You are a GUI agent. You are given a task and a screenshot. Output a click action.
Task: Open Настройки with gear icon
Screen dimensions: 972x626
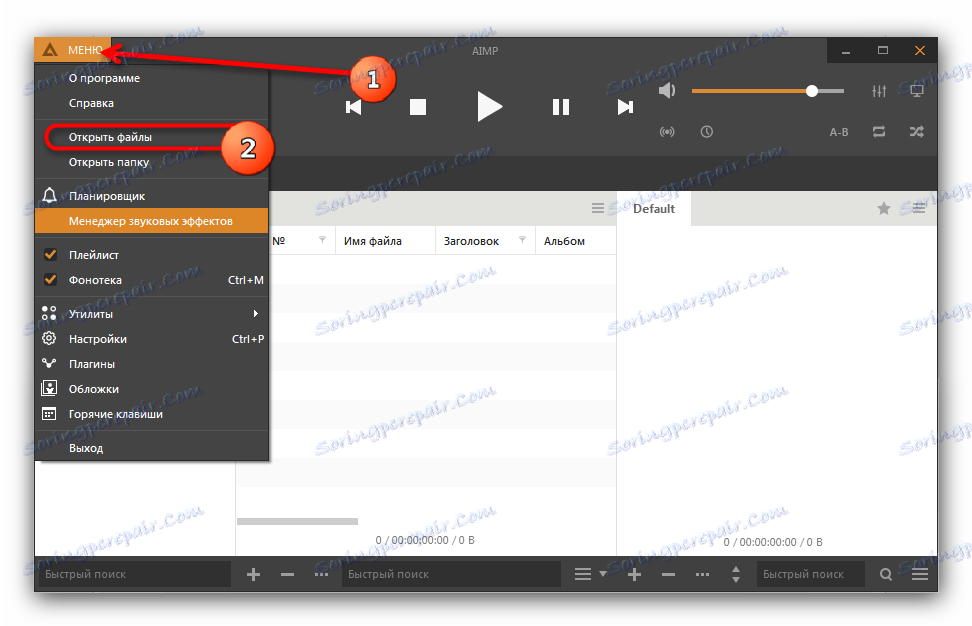point(152,339)
